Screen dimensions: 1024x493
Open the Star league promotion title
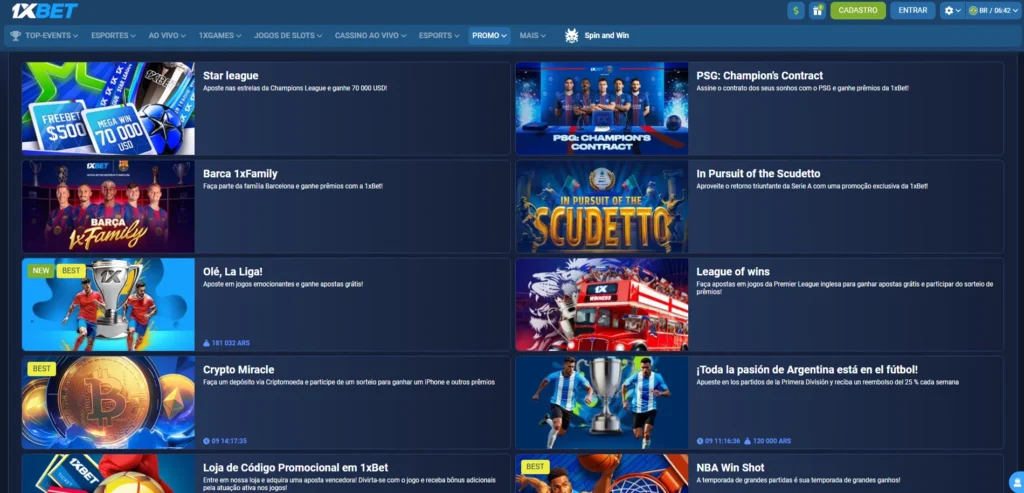(230, 76)
